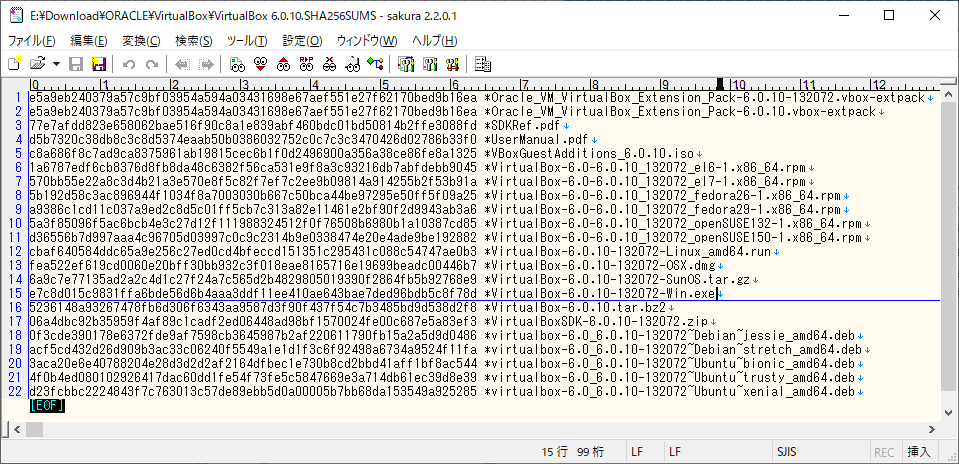This screenshot has height=464, width=959.
Task: Click the [EOF] marker
Action: [46, 405]
